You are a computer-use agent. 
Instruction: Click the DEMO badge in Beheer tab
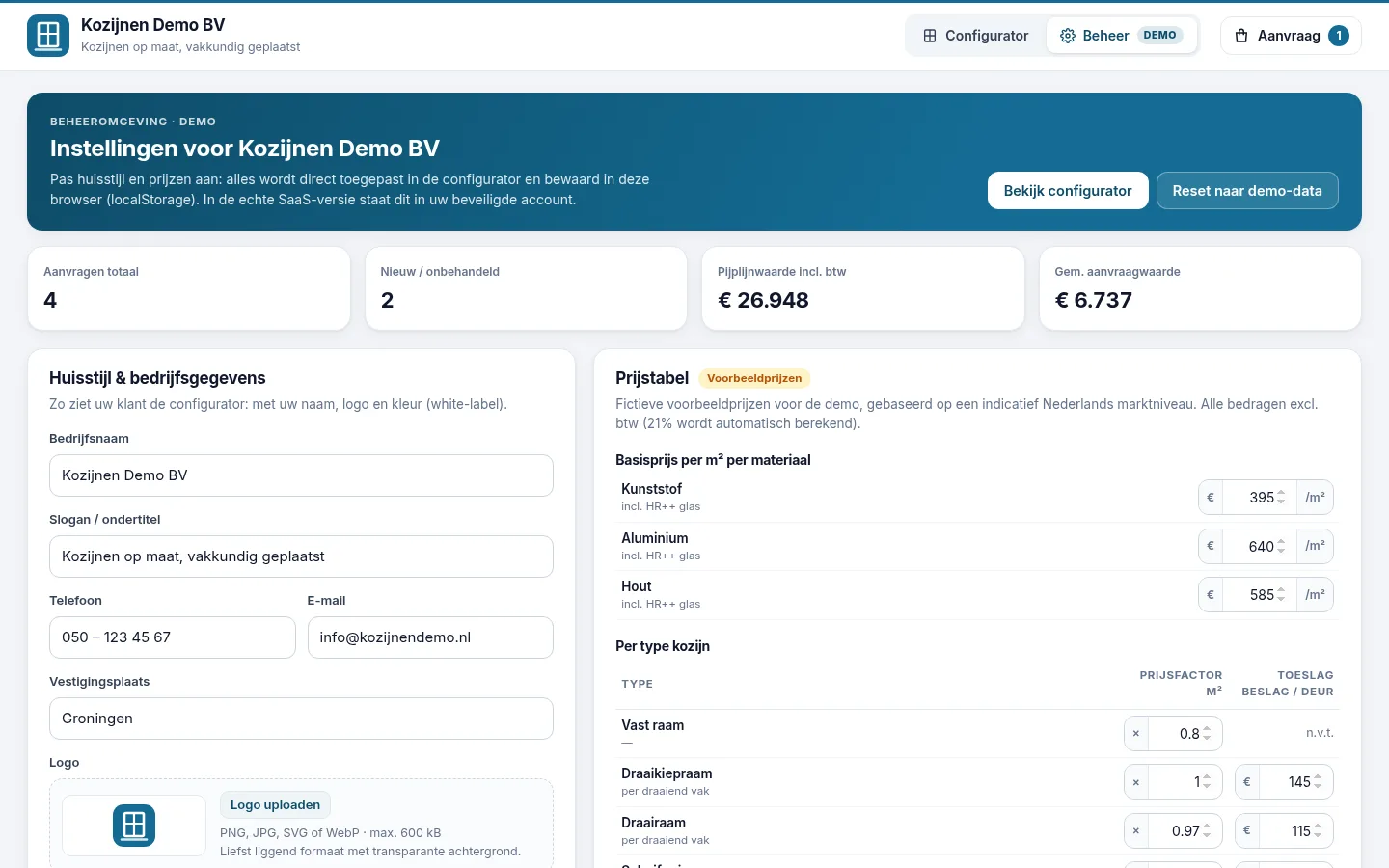[x=1160, y=36]
